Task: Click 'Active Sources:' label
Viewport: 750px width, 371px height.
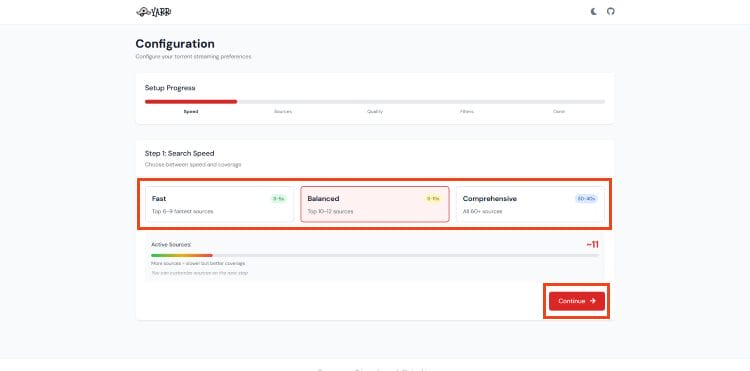Action: click(171, 244)
